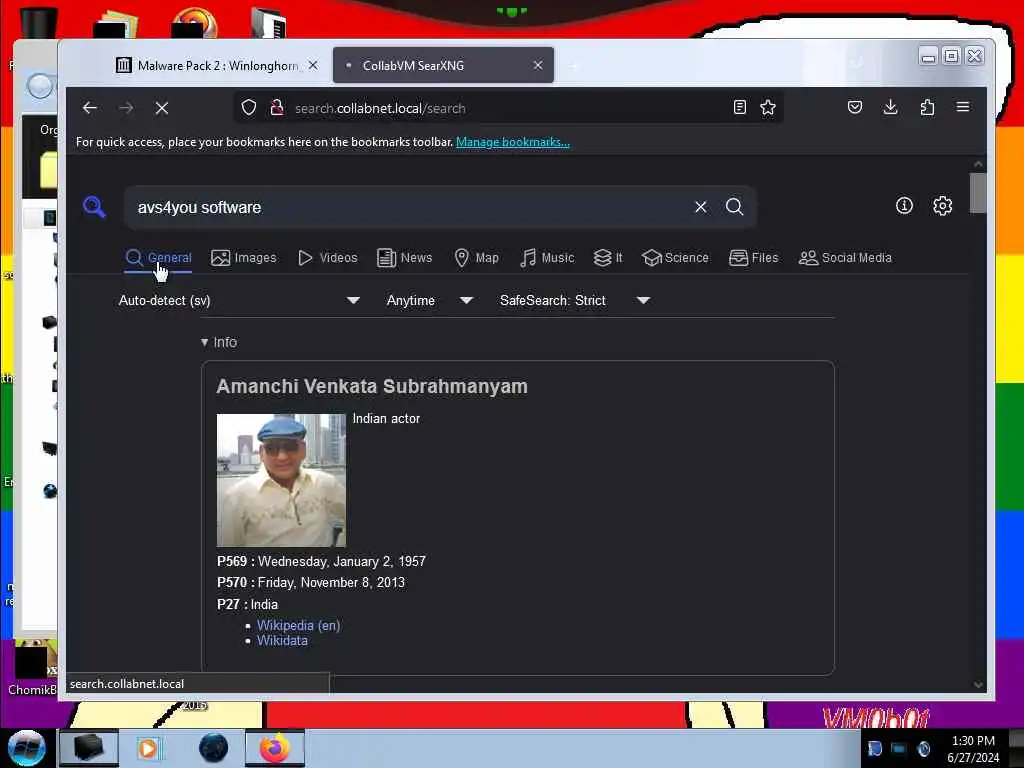Click the Manage bookmarks... link
This screenshot has width=1024, height=768.
coord(513,142)
